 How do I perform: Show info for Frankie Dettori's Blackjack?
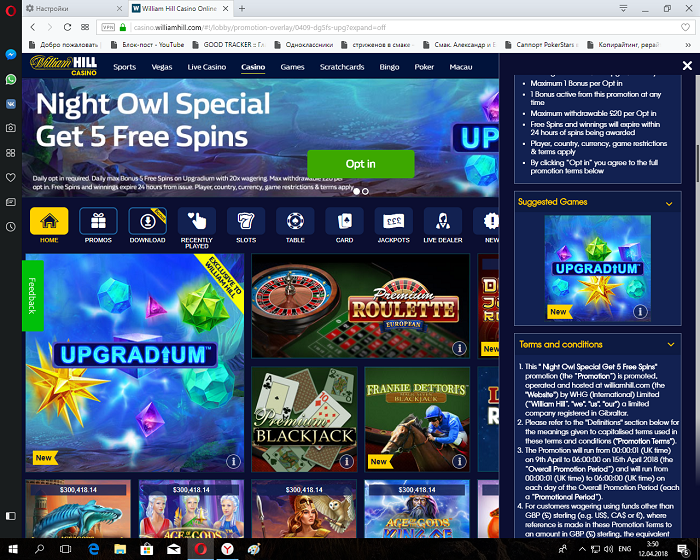coord(459,461)
